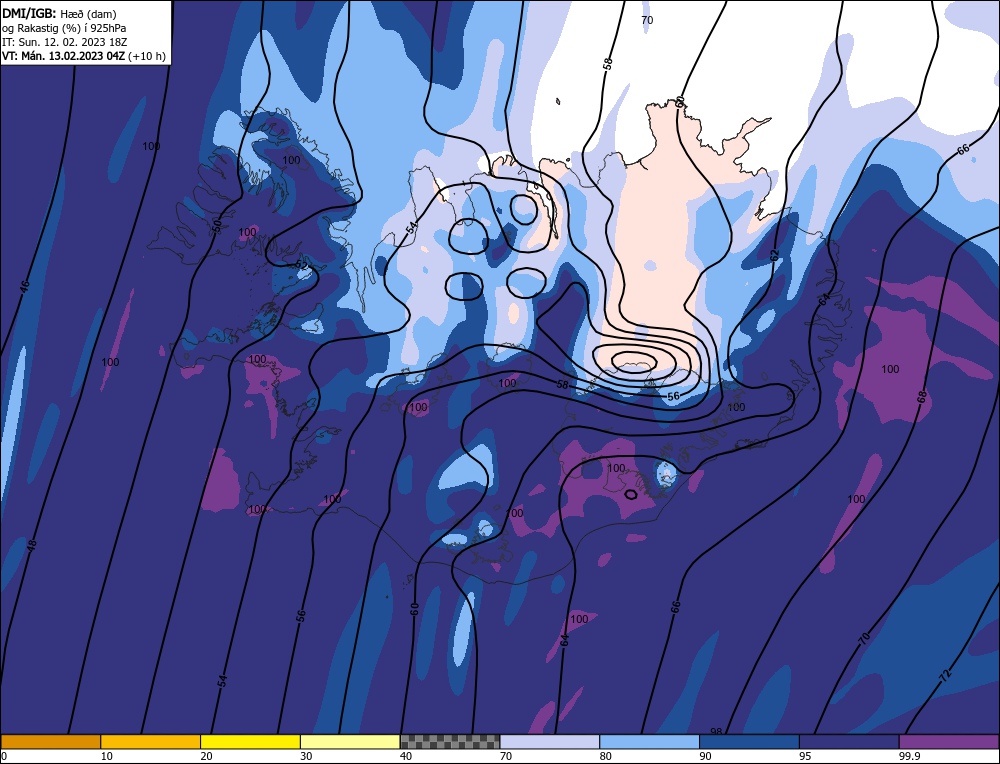Click the purple 99.9 legend swatch

point(949,741)
